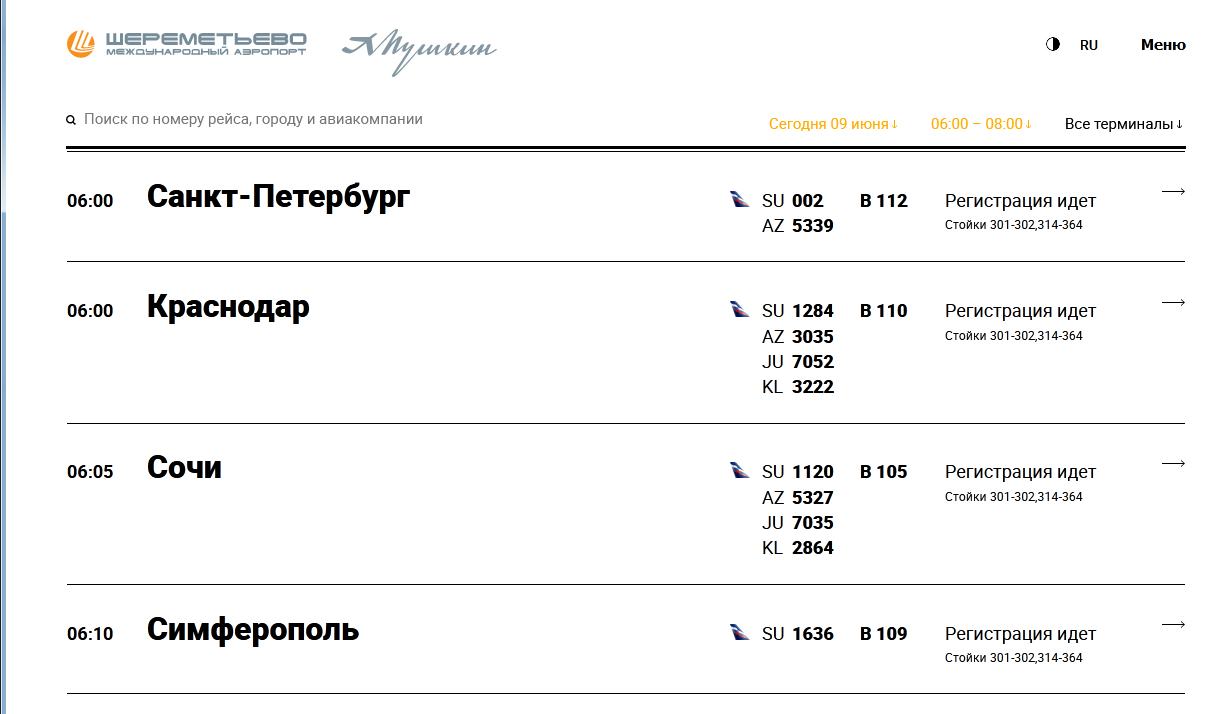Click the Sheremetyevo airport logo
The height and width of the screenshot is (714, 1224).
tap(186, 44)
